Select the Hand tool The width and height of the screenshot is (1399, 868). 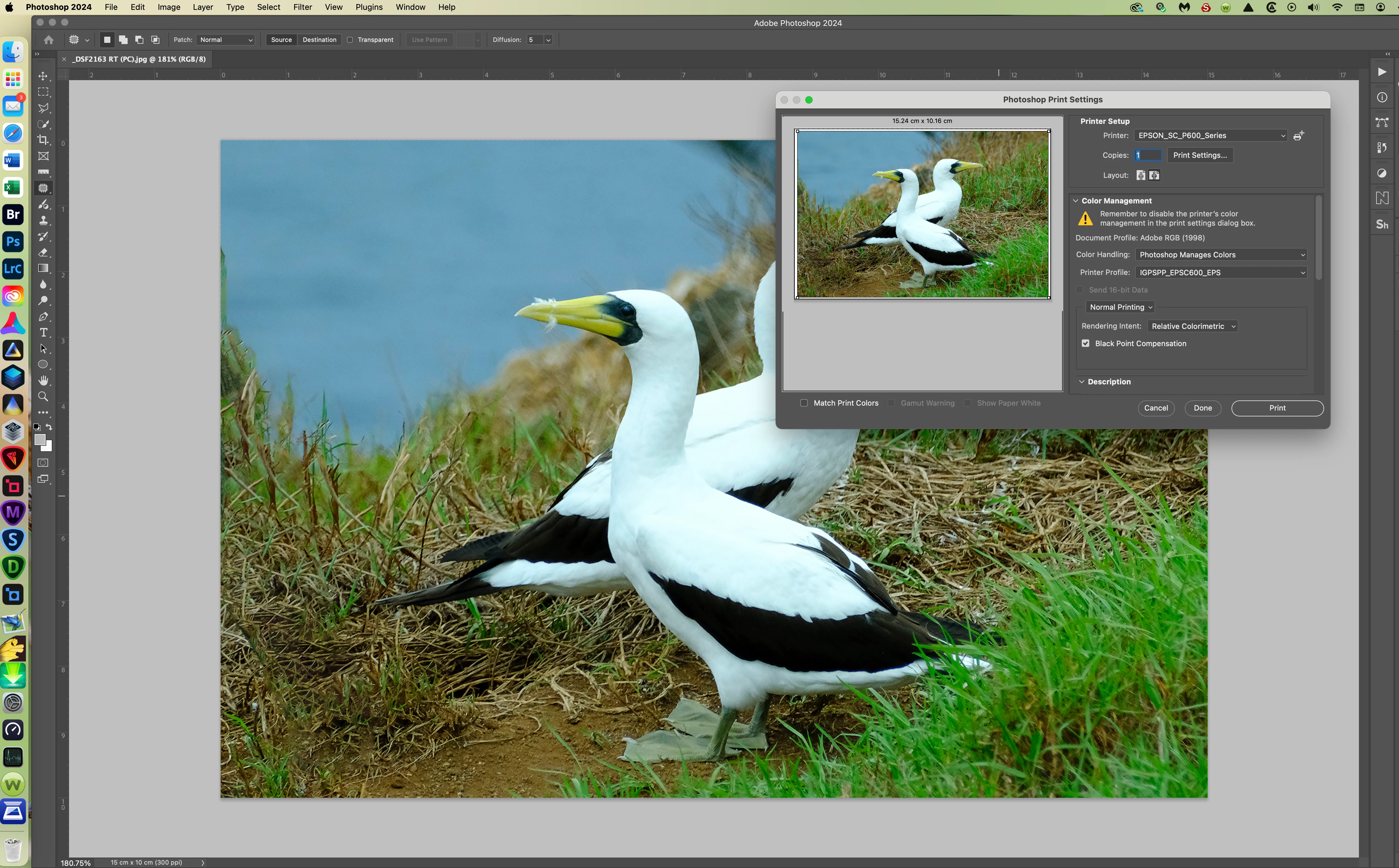pyautogui.click(x=43, y=381)
